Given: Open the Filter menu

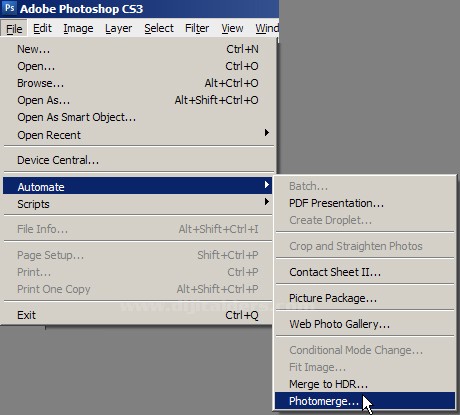Looking at the screenshot, I should [197, 28].
